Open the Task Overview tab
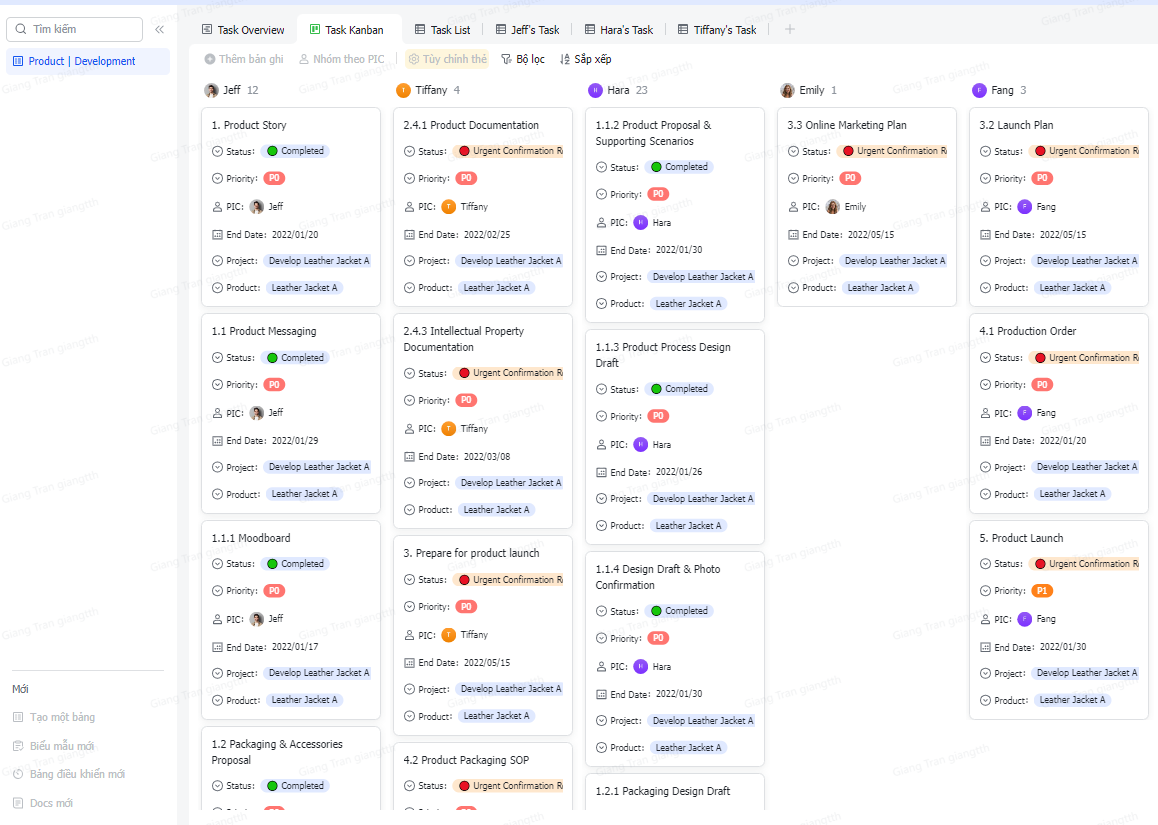Viewport: 1158px width, 825px height. pyautogui.click(x=243, y=30)
